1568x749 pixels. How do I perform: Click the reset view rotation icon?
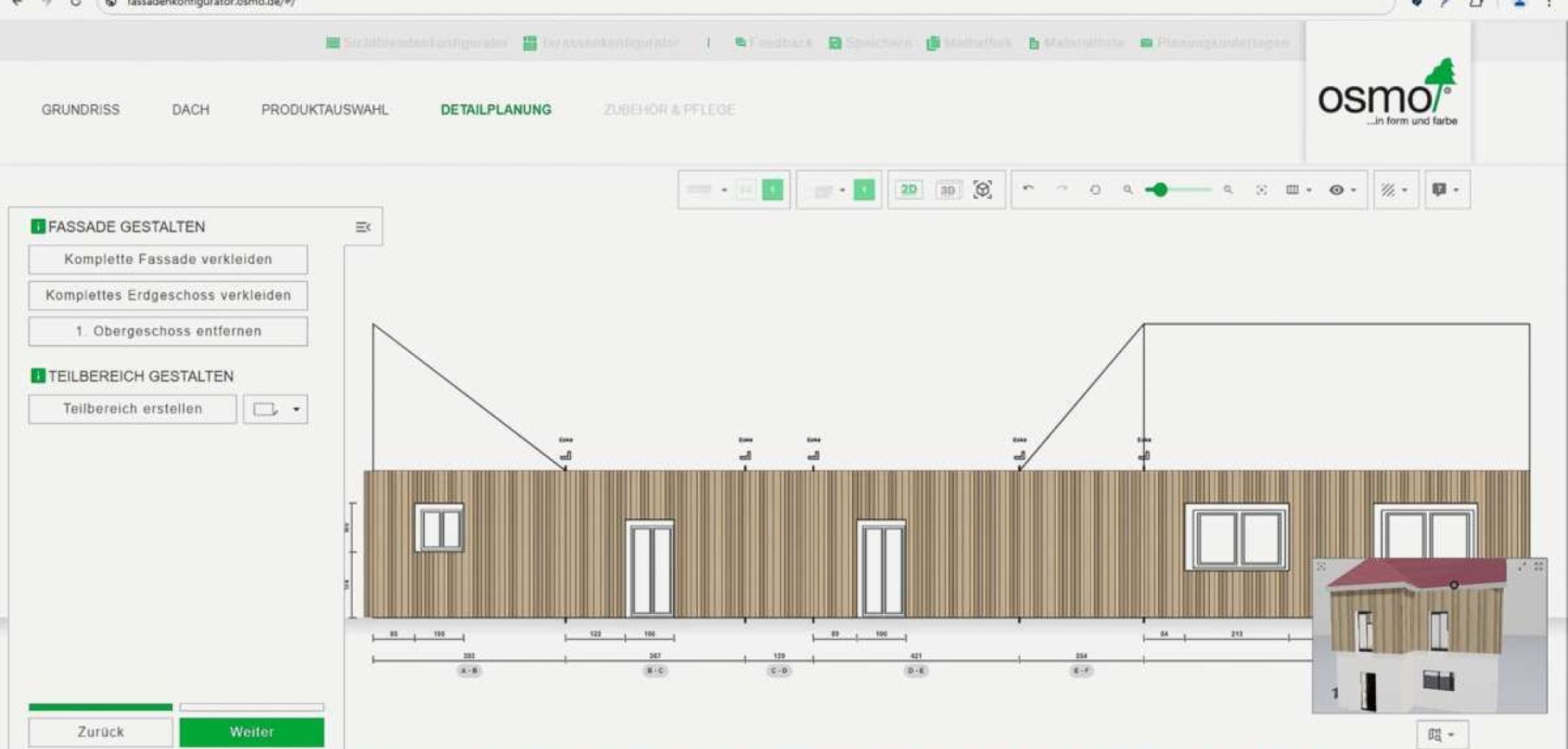pos(1095,190)
